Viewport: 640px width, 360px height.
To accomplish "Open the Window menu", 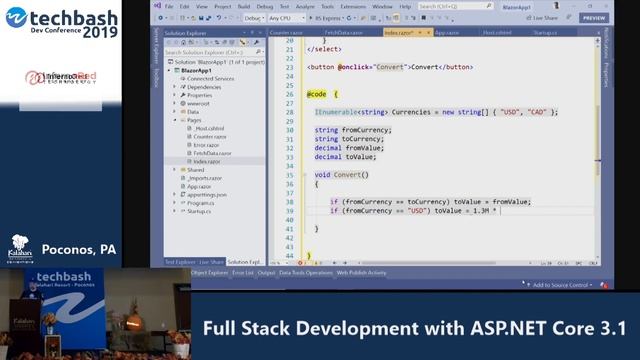I will tap(382, 7).
